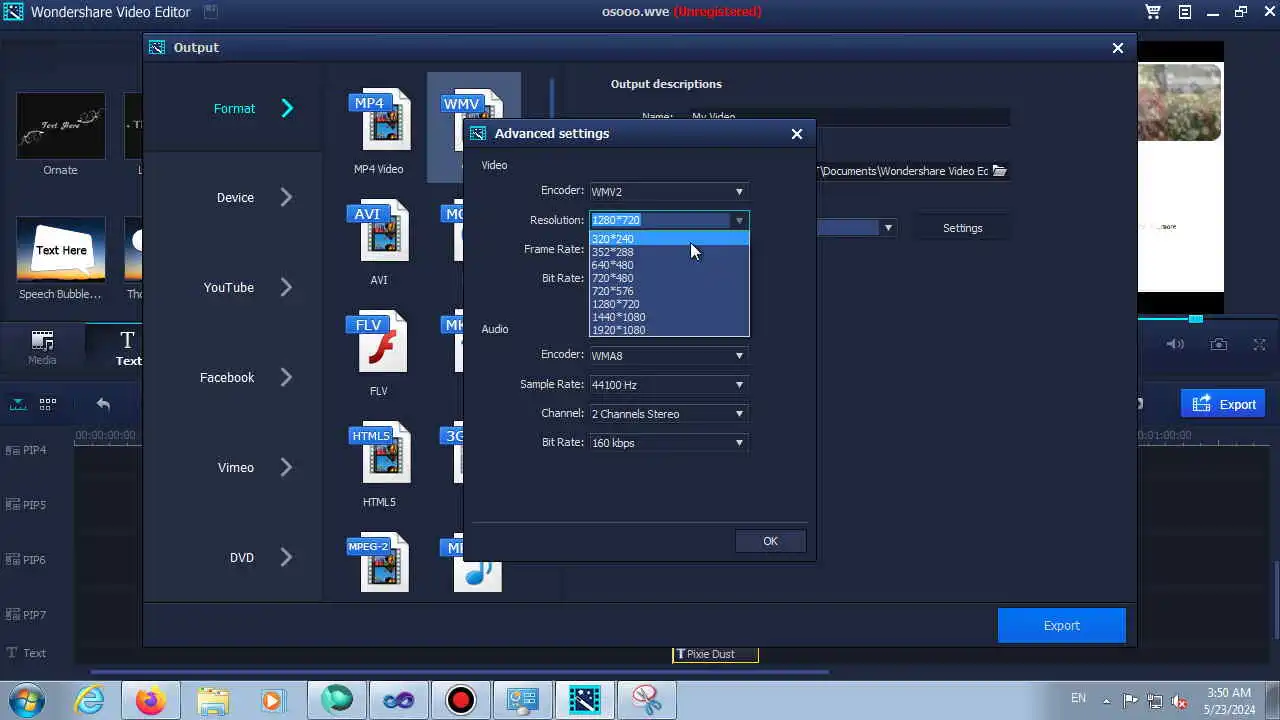Select the 1440*1080 resolution option

(x=669, y=317)
